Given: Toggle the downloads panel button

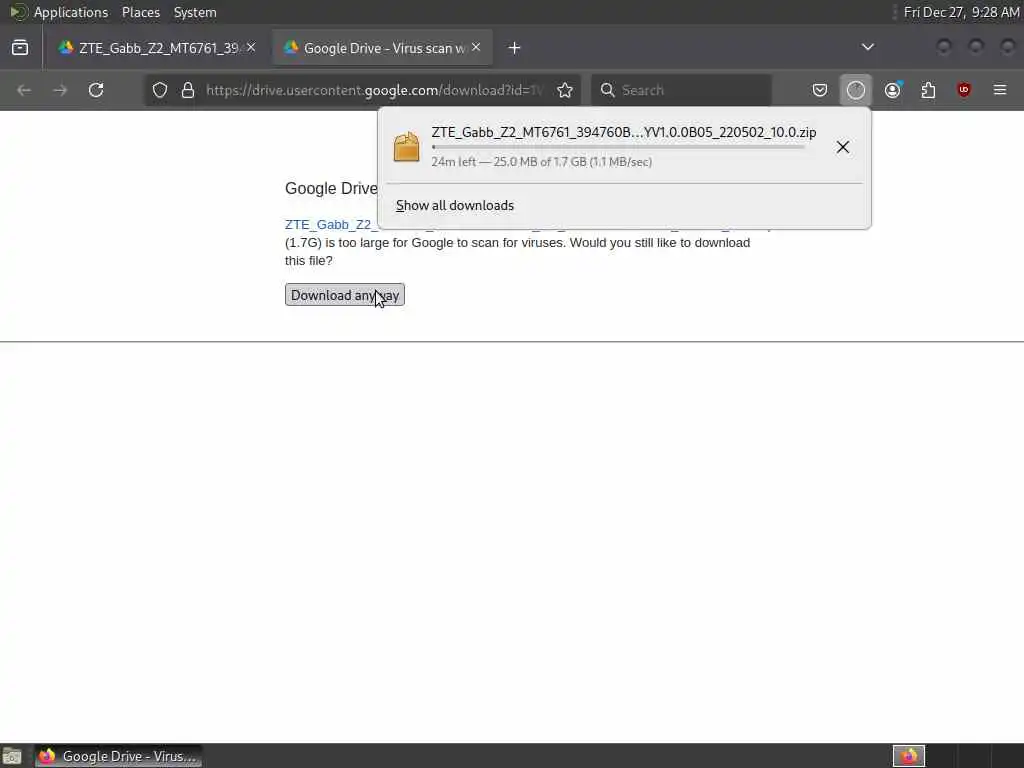Looking at the screenshot, I should [856, 90].
